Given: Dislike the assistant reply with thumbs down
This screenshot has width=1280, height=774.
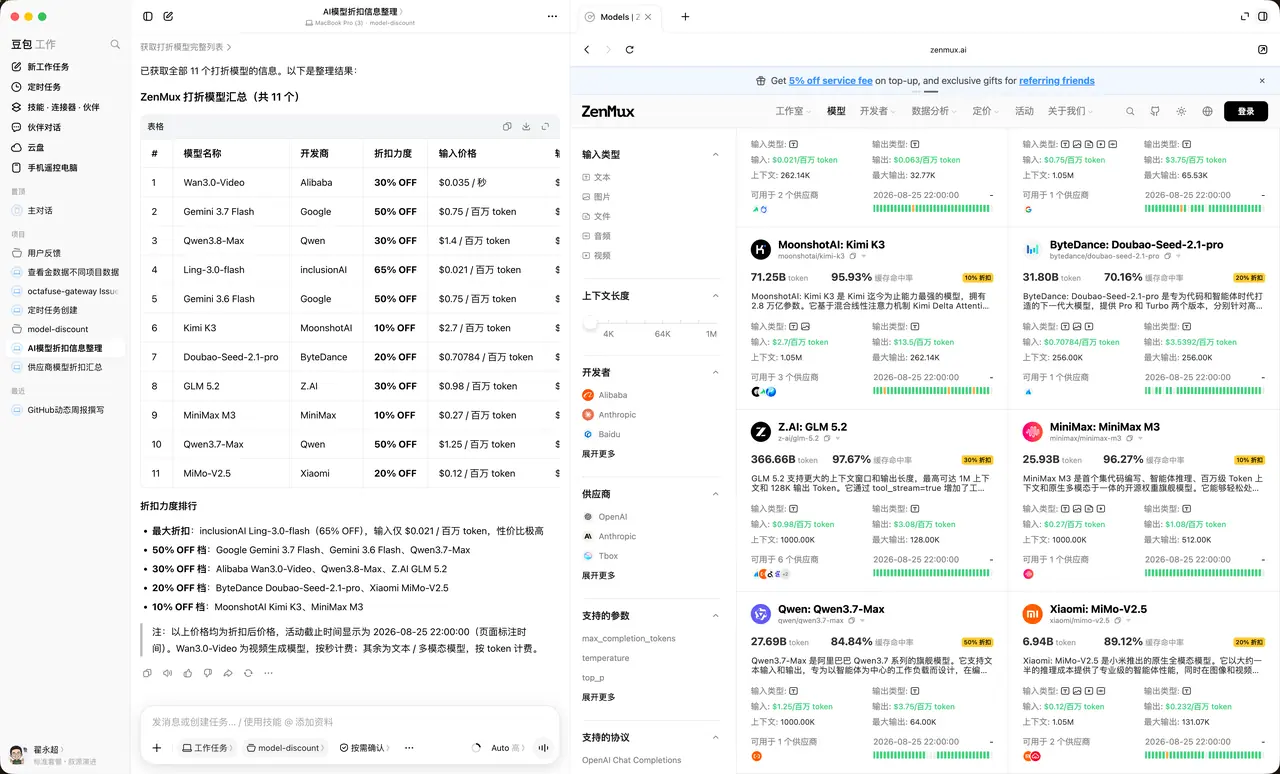Looking at the screenshot, I should tap(208, 674).
